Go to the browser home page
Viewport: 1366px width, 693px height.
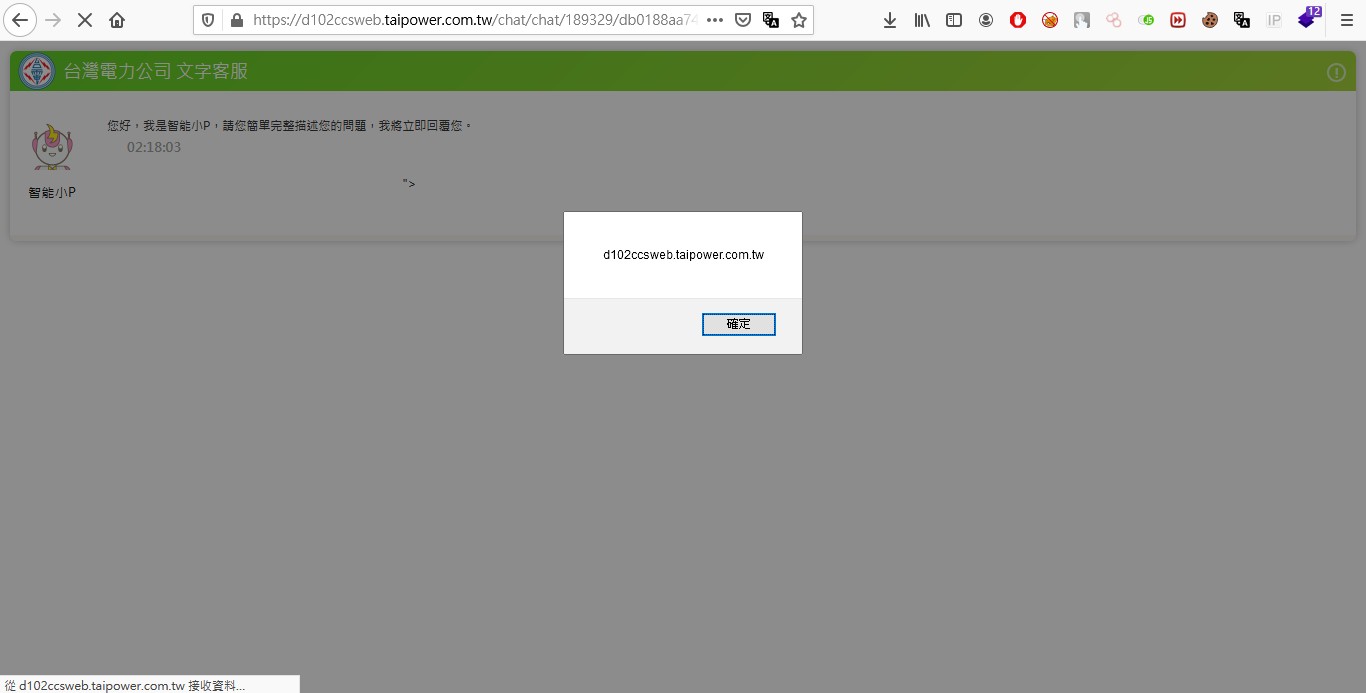[x=117, y=20]
